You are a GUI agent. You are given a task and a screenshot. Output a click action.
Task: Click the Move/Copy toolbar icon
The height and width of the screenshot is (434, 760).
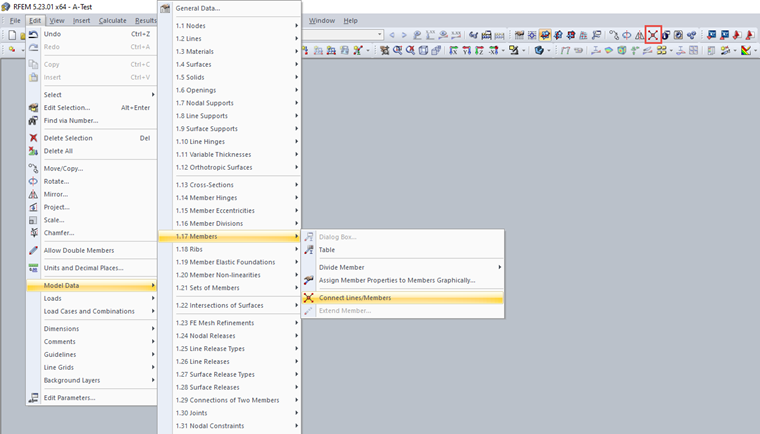[614, 35]
